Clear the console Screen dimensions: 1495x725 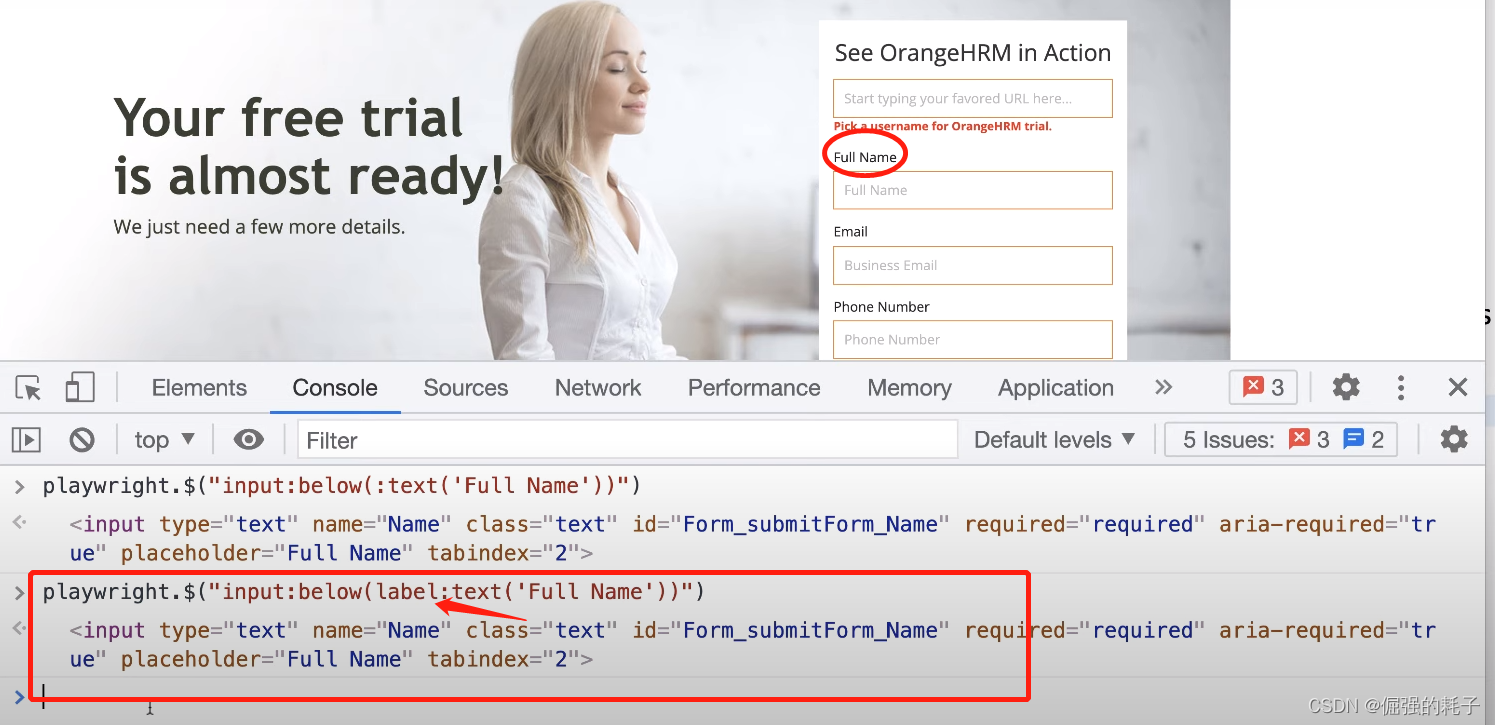pos(82,440)
